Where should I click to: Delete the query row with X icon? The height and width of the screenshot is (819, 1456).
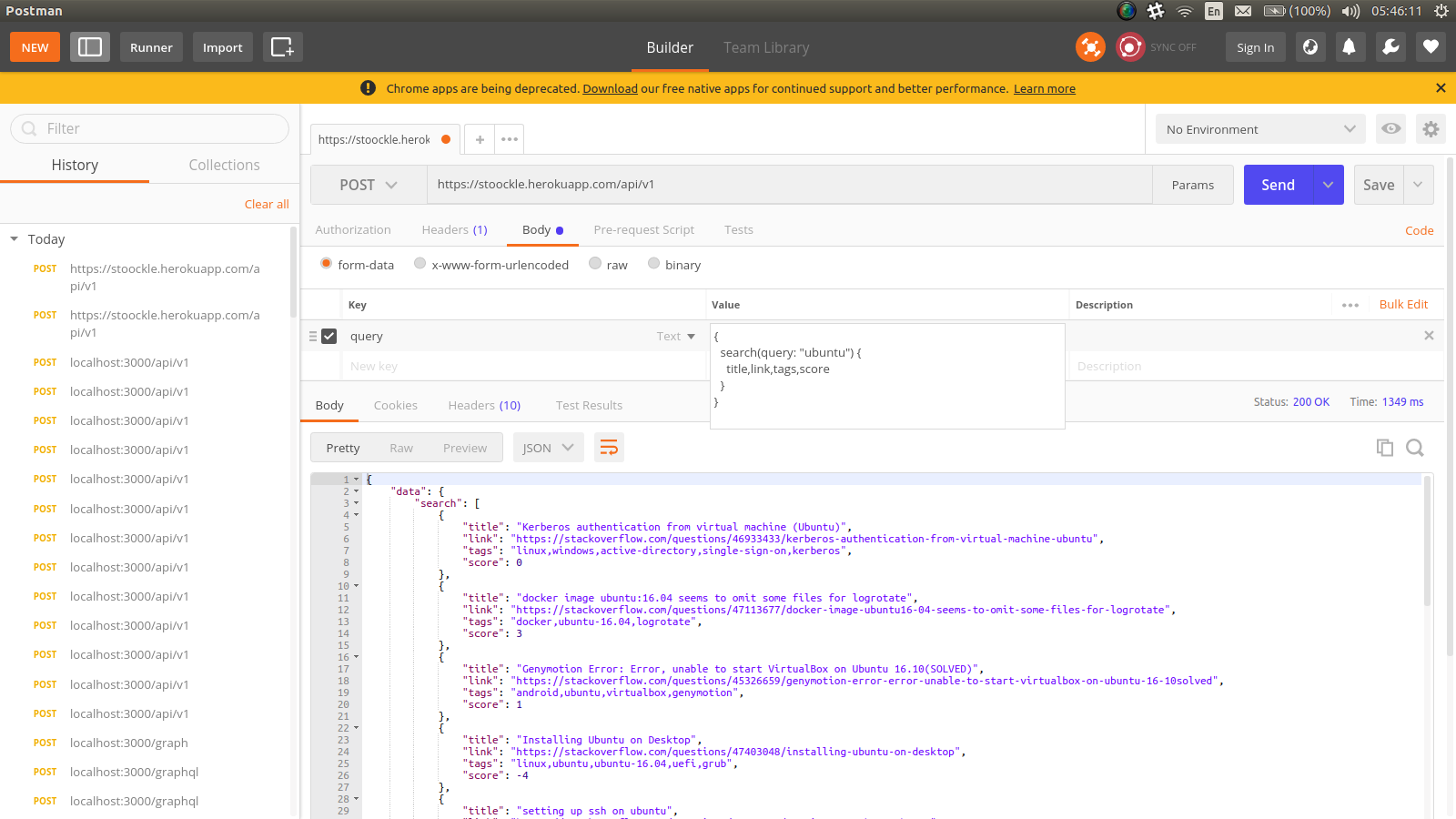[x=1429, y=336]
